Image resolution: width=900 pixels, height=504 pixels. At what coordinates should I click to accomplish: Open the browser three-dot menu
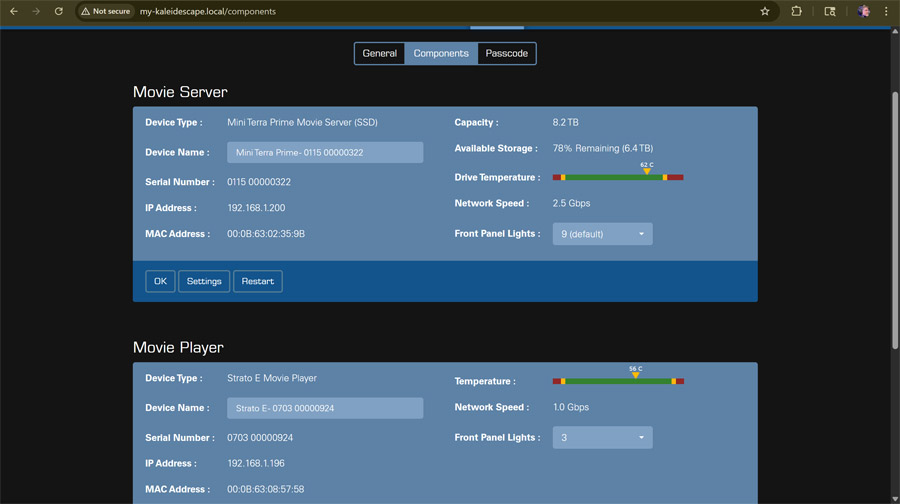point(886,11)
